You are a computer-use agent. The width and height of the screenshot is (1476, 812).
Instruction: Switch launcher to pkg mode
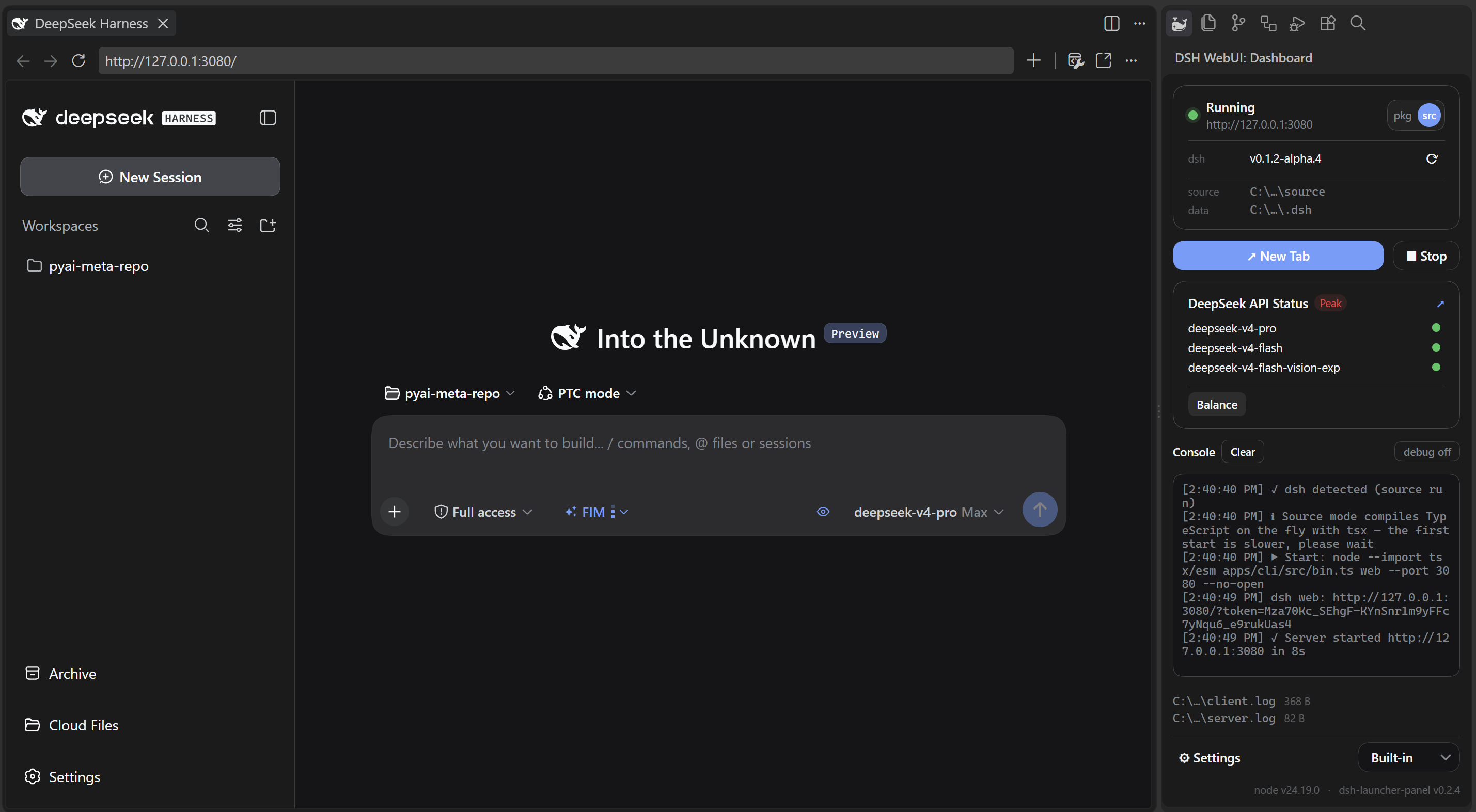[x=1402, y=116]
